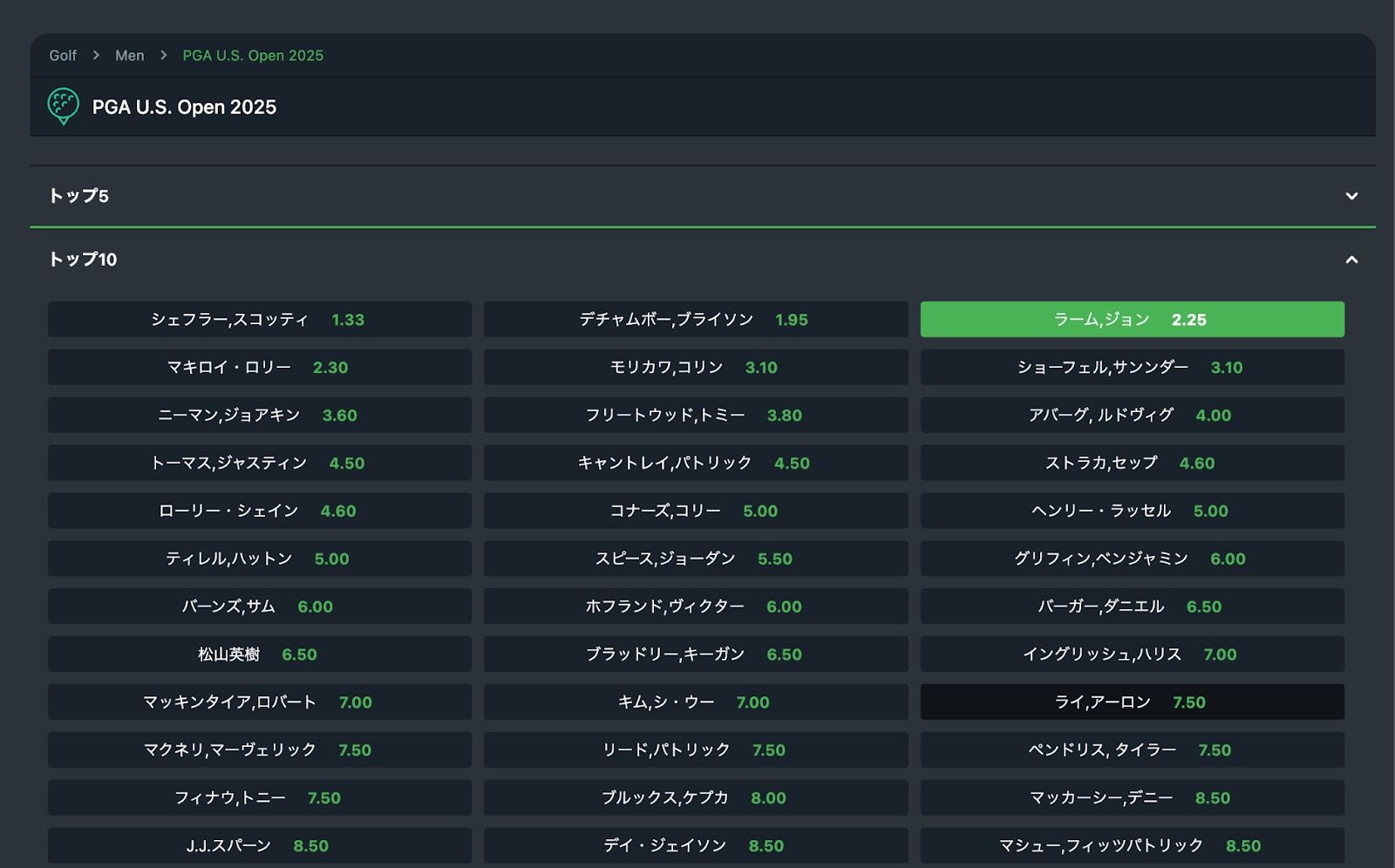
Task: Select ヘンリー・ラッセル odds 5.00
Action: coord(1133,511)
